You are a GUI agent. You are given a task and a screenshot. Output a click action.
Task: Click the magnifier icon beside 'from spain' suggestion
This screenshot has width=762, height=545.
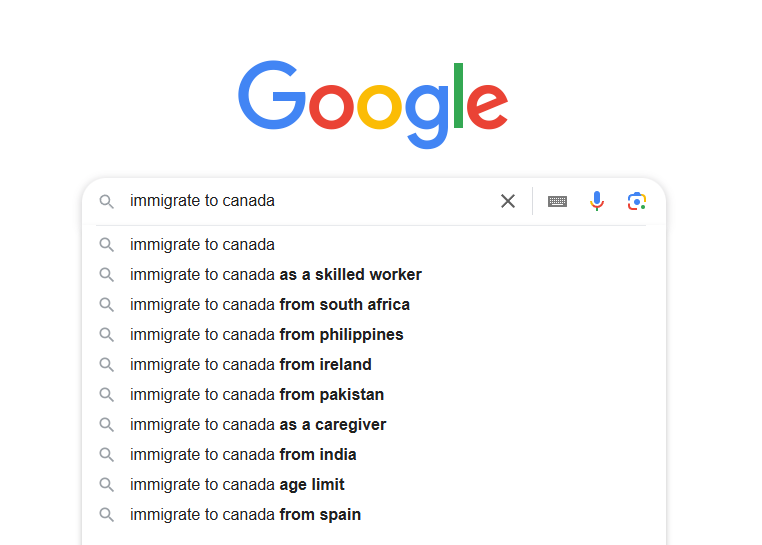pyautogui.click(x=106, y=515)
